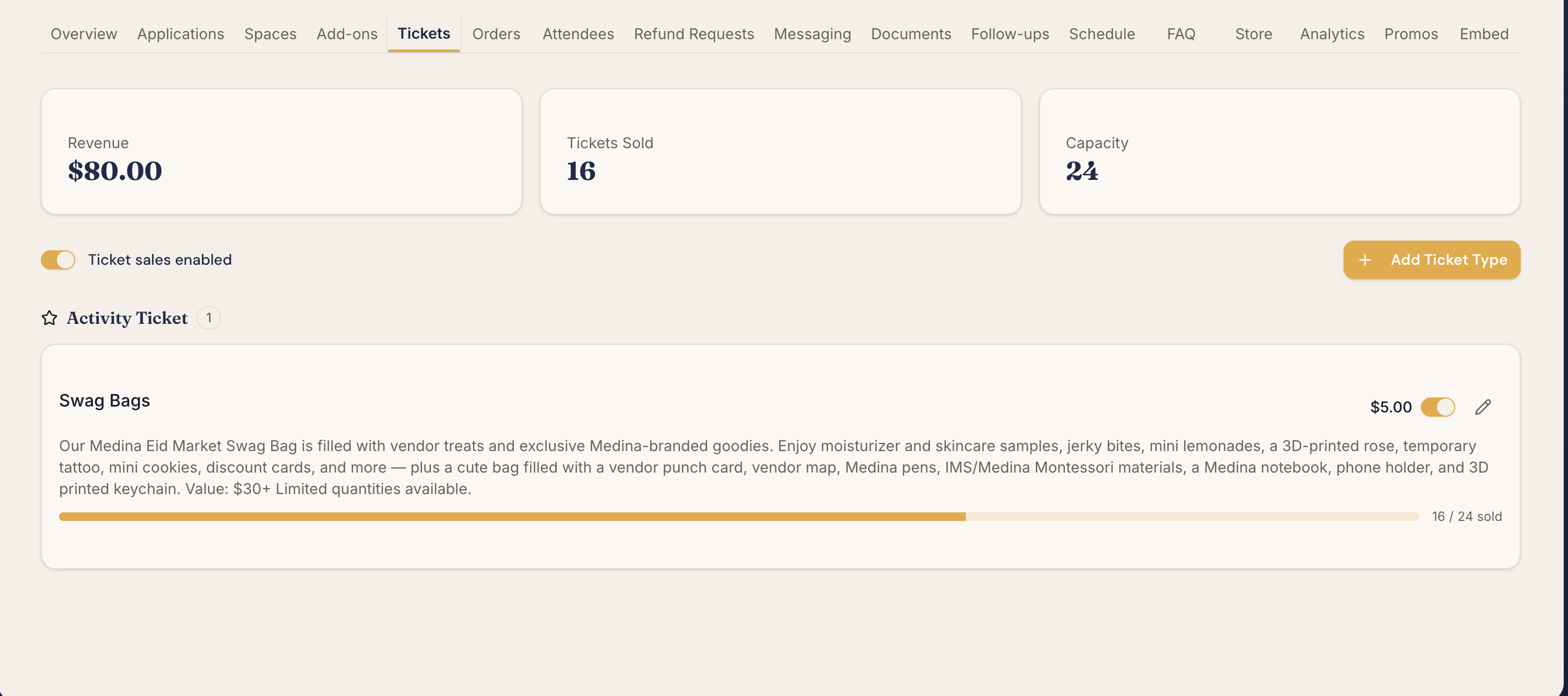Go to the Documents tab
This screenshot has height=696, width=1568.
pos(911,34)
